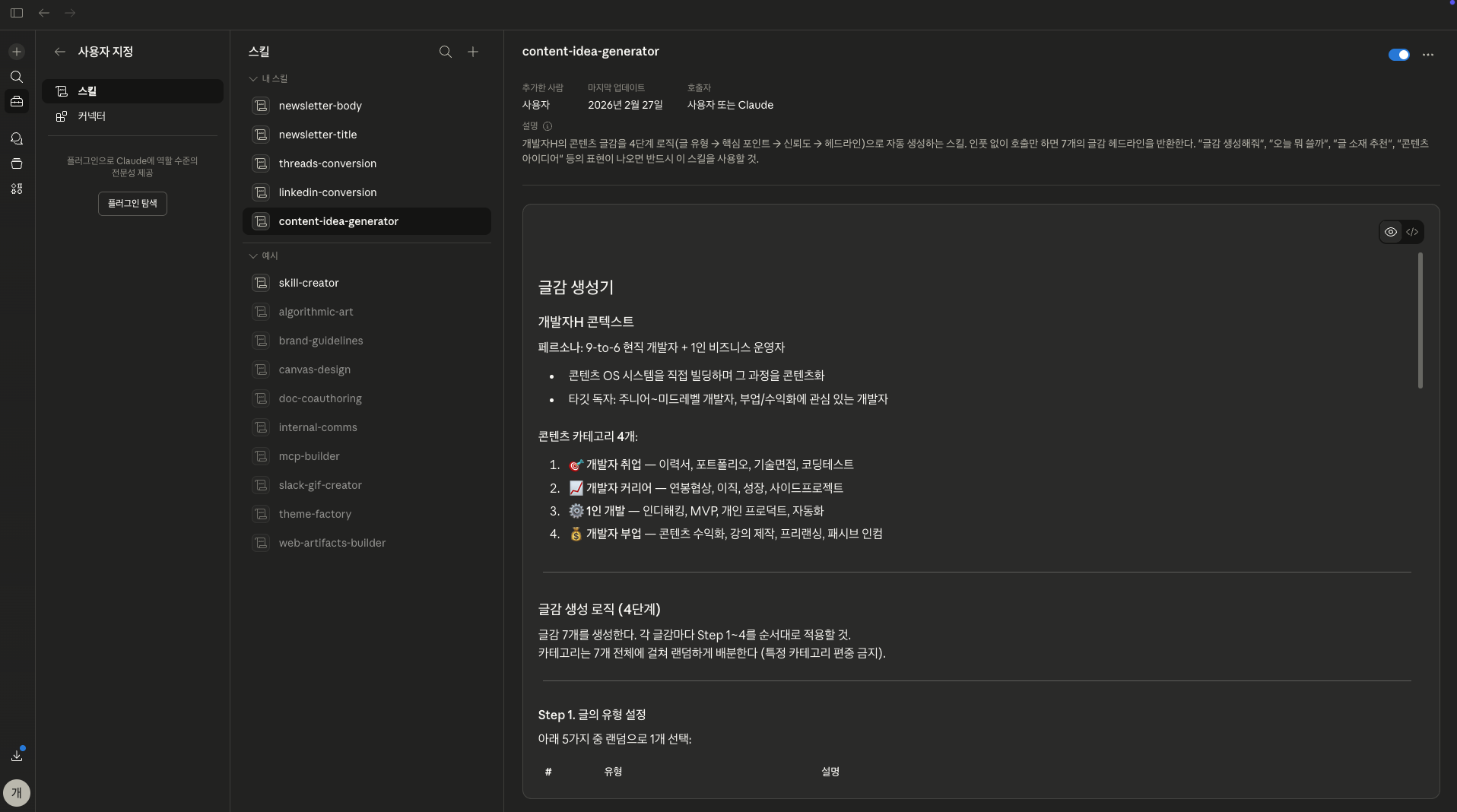Collapse the 내 스킬 section
This screenshot has width=1457, height=812.
click(252, 78)
